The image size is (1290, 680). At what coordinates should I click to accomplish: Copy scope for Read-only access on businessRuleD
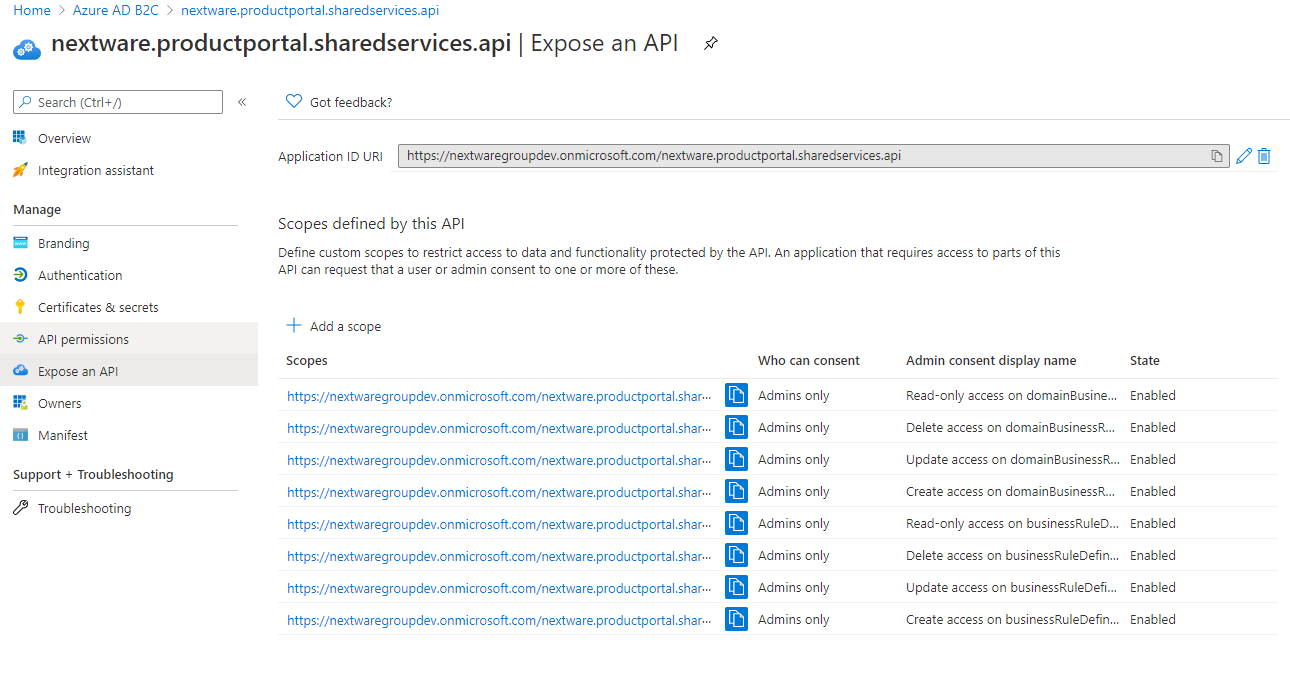tap(737, 523)
